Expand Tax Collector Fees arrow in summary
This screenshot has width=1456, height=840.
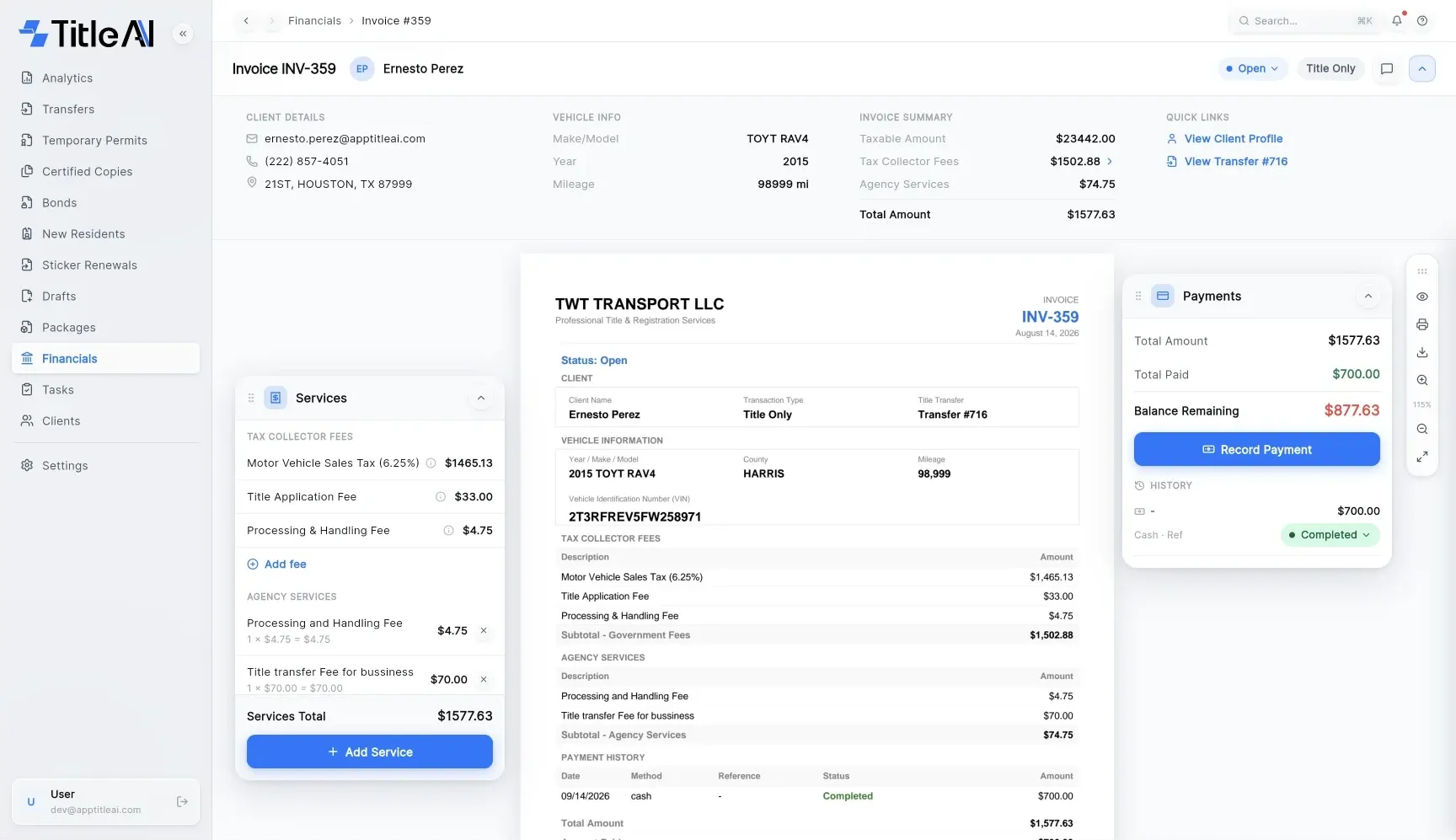tap(1109, 161)
